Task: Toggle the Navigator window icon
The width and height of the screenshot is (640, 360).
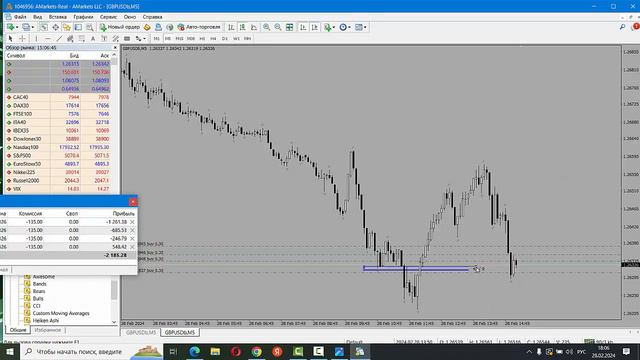Action: tap(67, 27)
